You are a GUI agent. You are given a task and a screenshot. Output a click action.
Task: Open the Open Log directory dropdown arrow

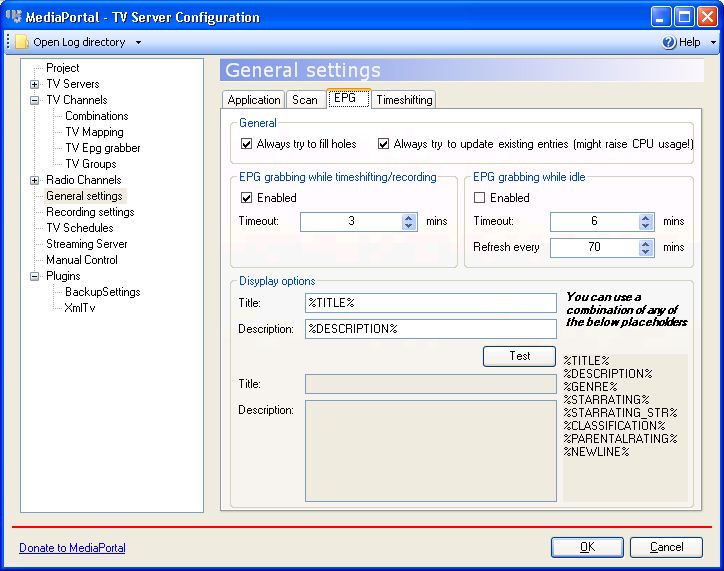[x=138, y=43]
